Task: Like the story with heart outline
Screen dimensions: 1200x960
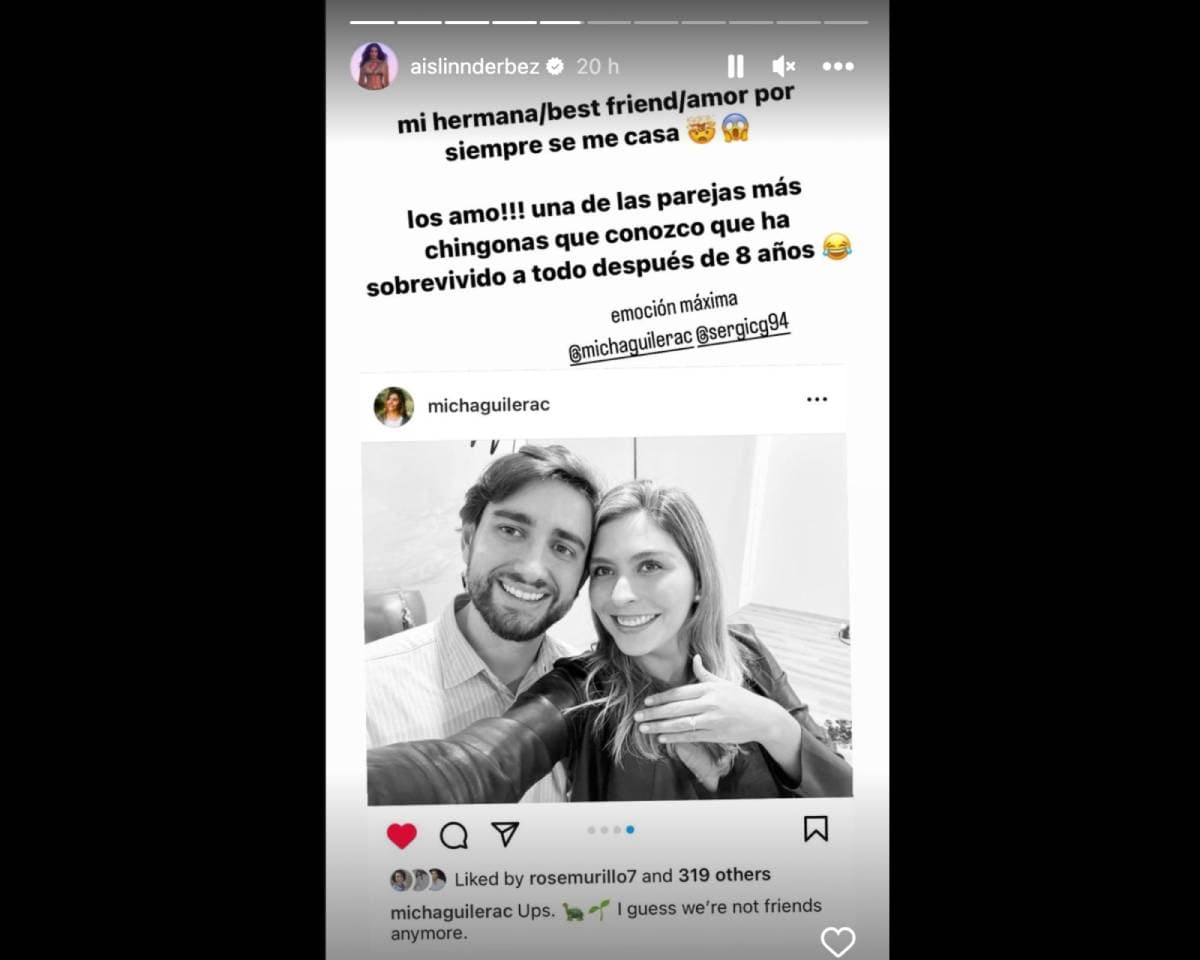Action: click(838, 941)
